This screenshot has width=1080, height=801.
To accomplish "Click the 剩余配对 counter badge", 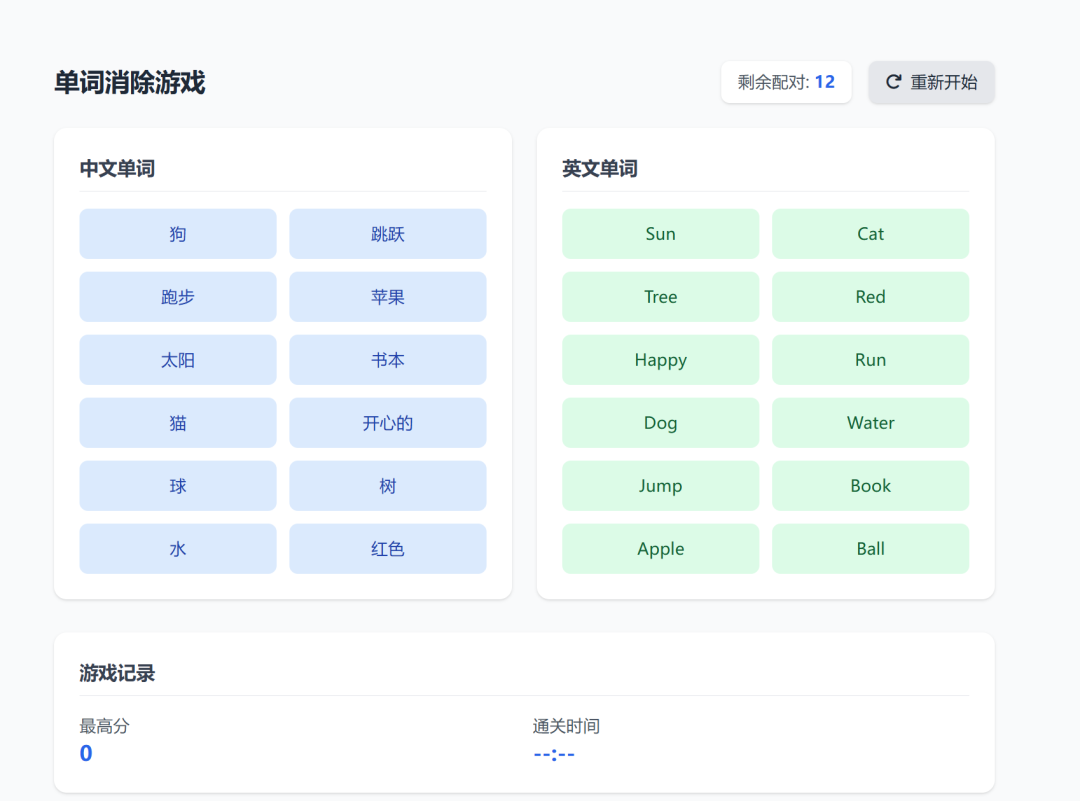I will [786, 82].
